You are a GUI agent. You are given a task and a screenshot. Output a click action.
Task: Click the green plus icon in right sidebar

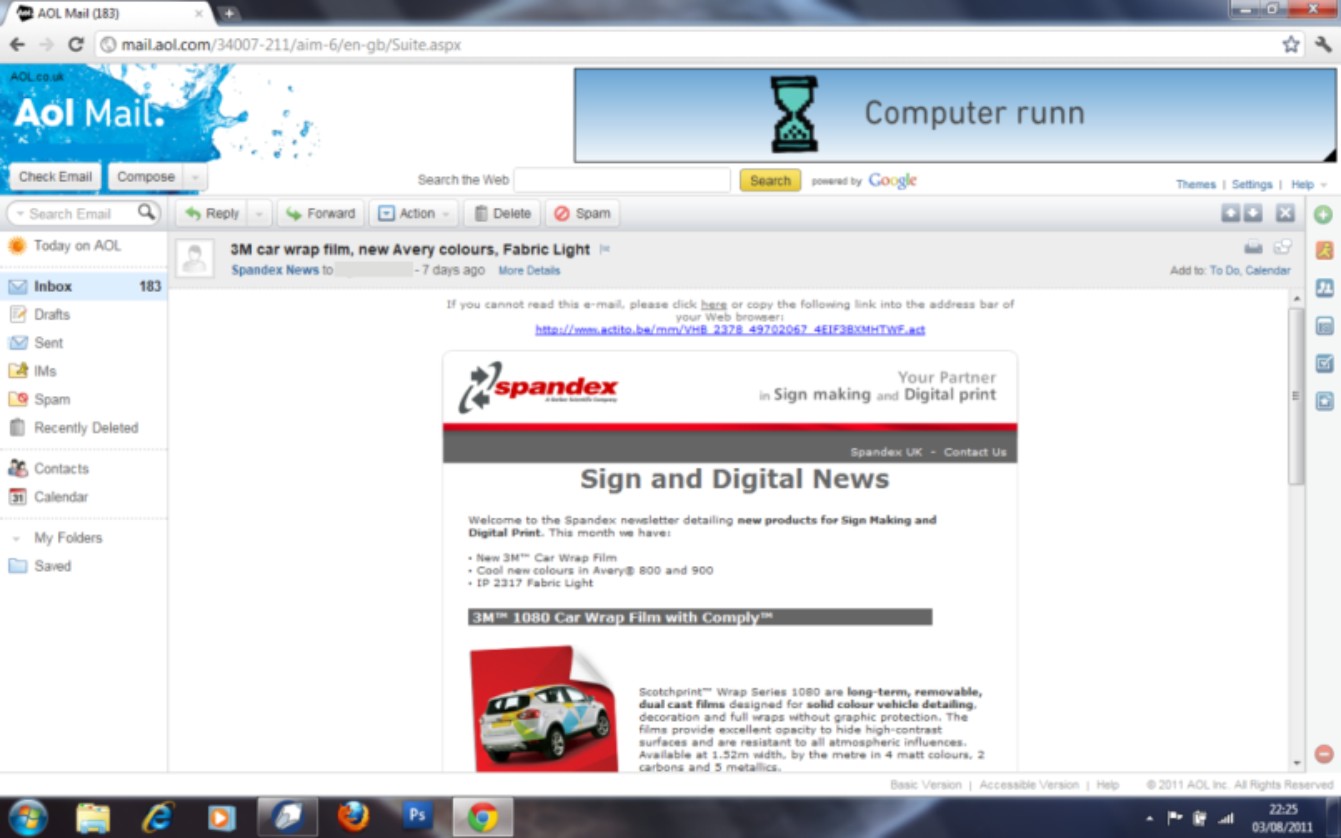click(1324, 215)
